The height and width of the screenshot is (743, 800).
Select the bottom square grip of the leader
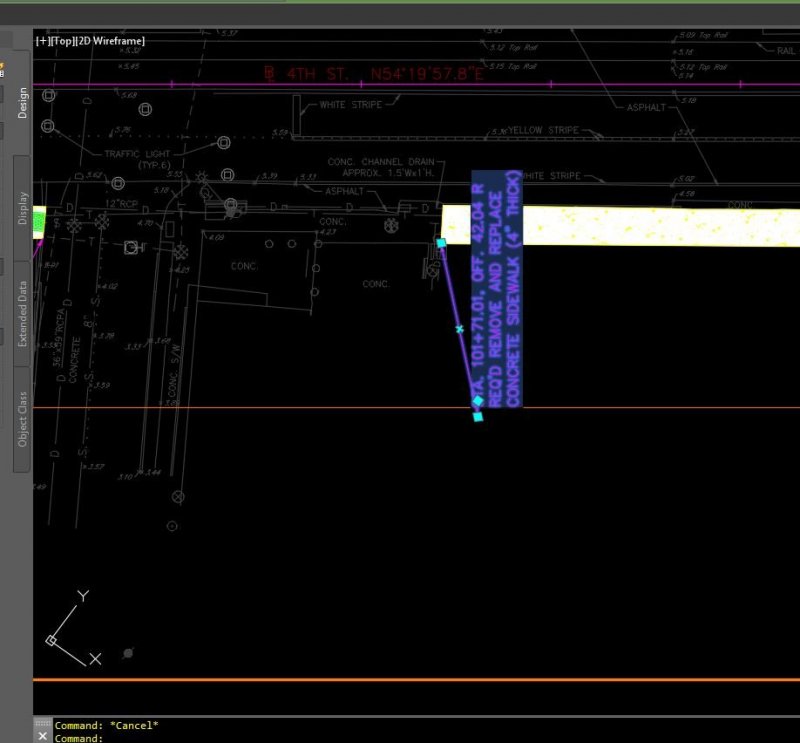coord(478,416)
